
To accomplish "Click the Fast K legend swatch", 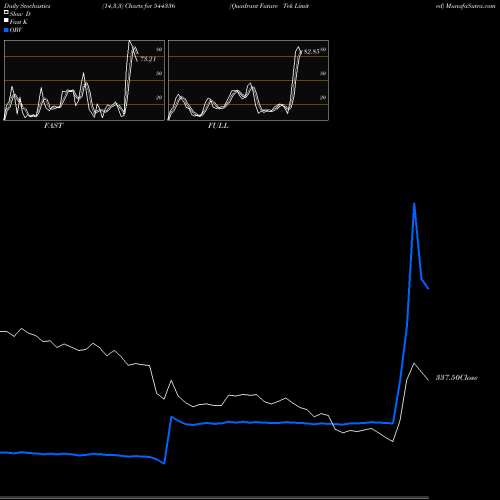I will pos(6,21).
